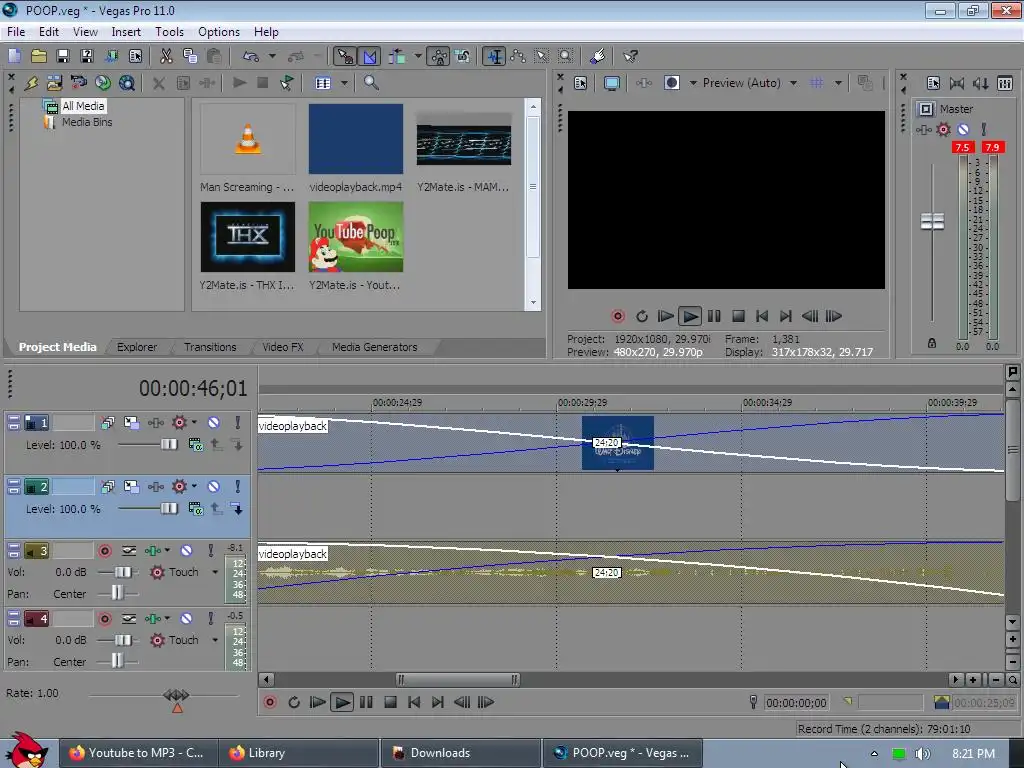The height and width of the screenshot is (768, 1024).
Task: Click the What's This help icon
Action: tap(630, 56)
